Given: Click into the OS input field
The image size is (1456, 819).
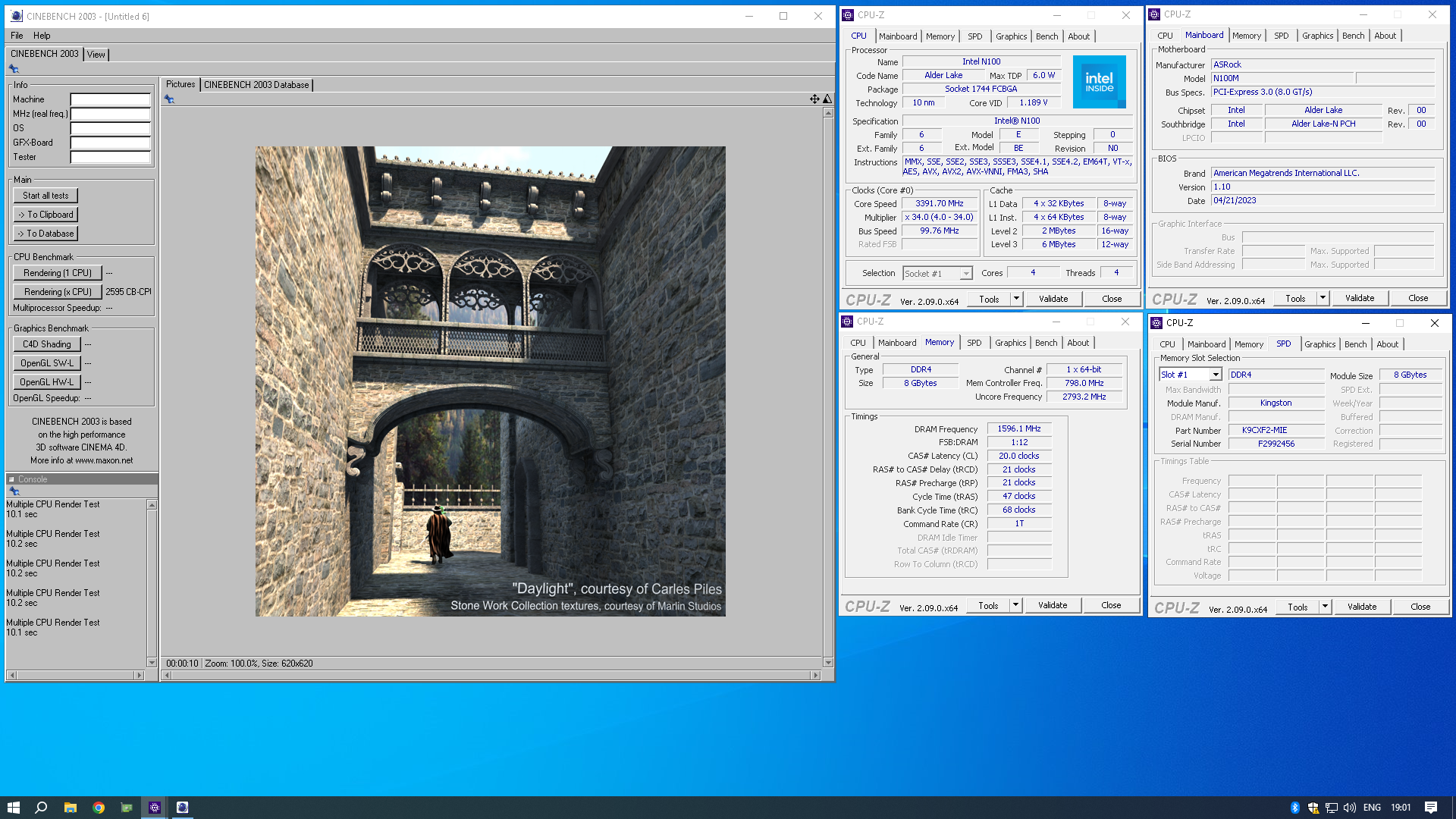Looking at the screenshot, I should pyautogui.click(x=111, y=128).
